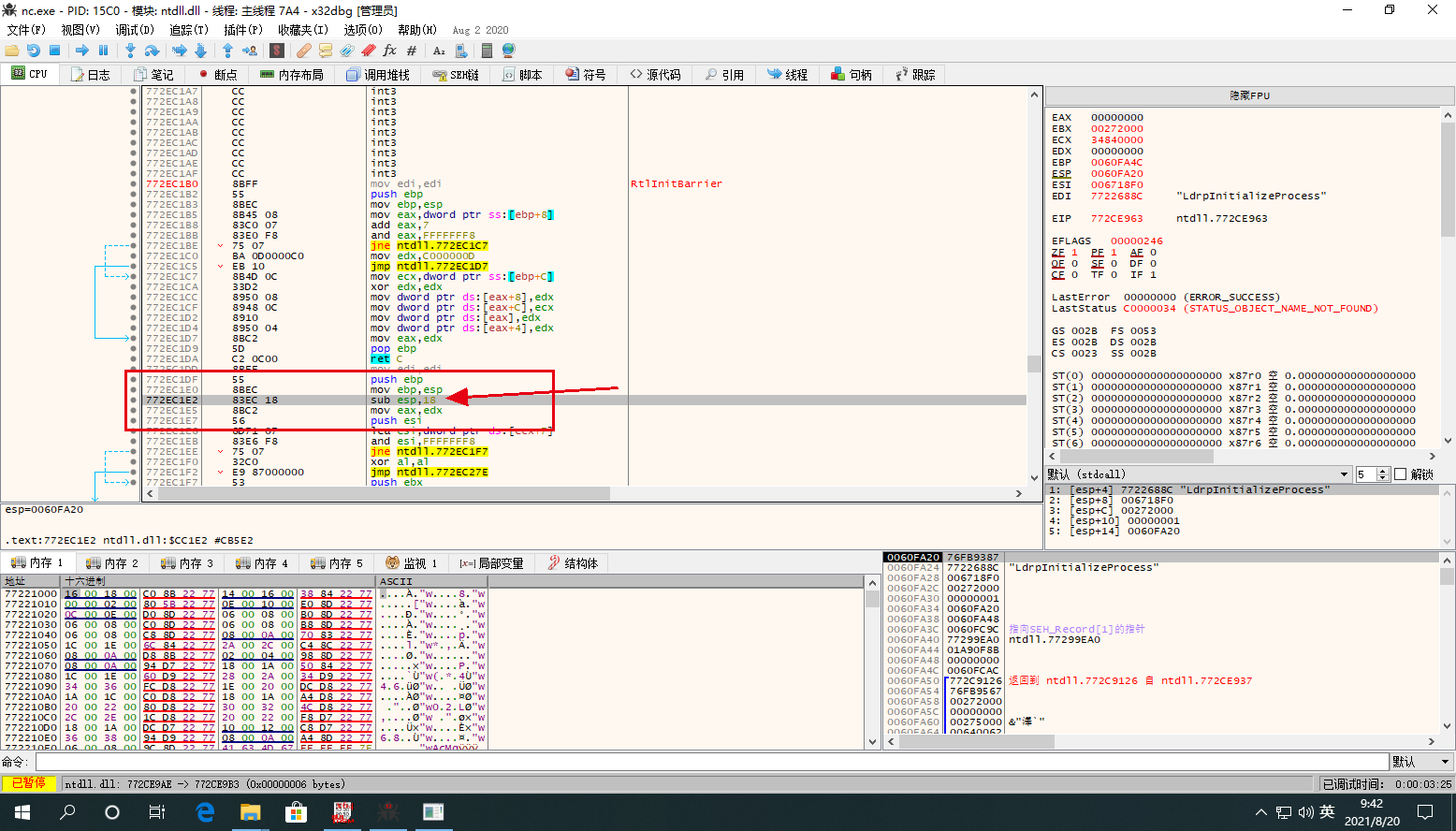Click the globe Check for Updates icon

(508, 51)
